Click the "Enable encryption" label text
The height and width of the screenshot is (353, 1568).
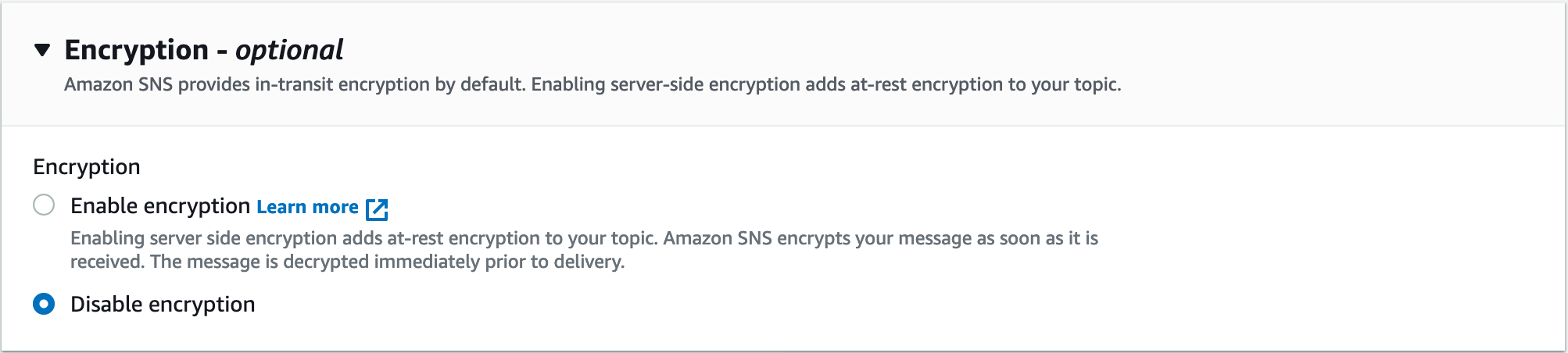tap(159, 206)
